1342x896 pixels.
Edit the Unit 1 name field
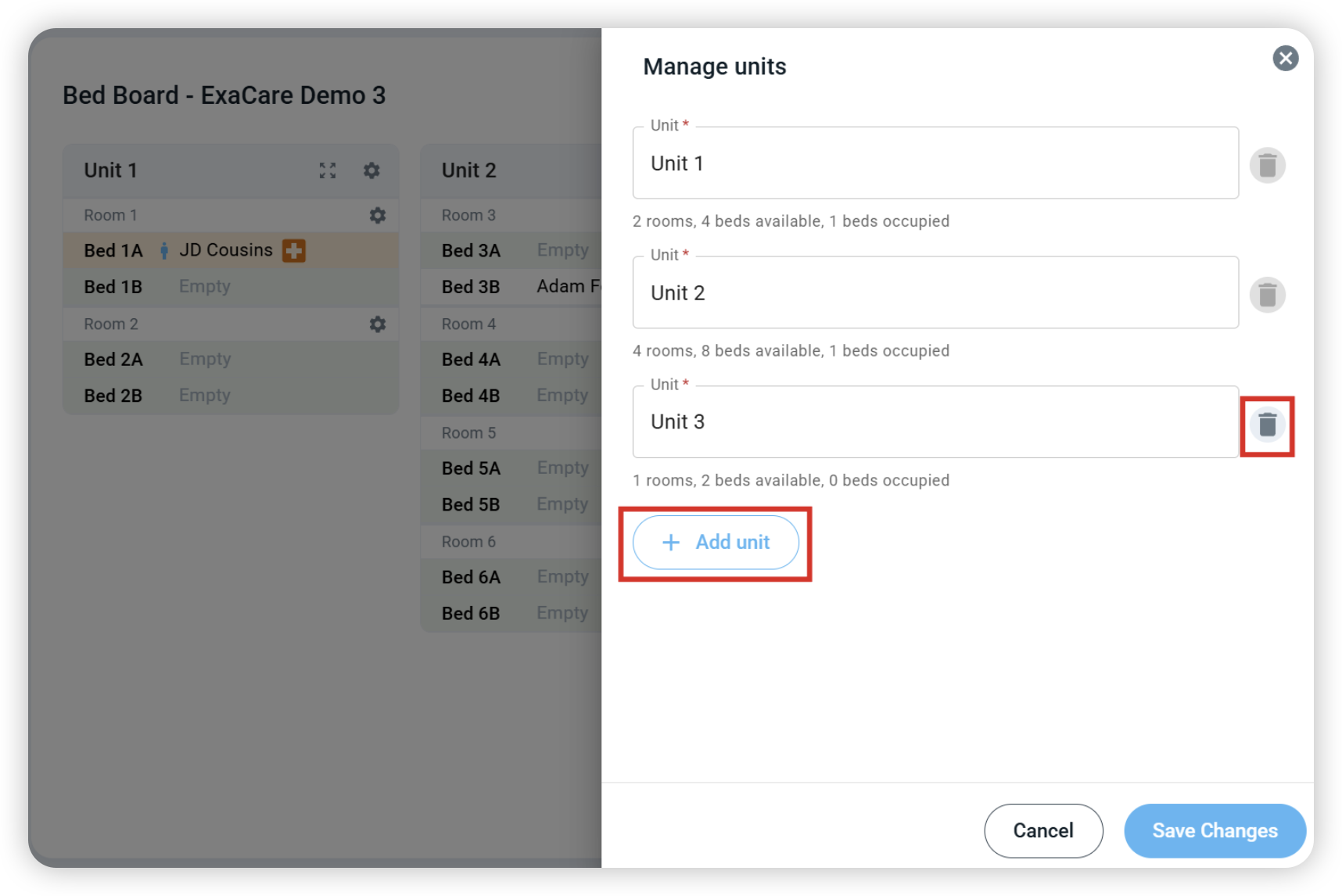[x=935, y=163]
